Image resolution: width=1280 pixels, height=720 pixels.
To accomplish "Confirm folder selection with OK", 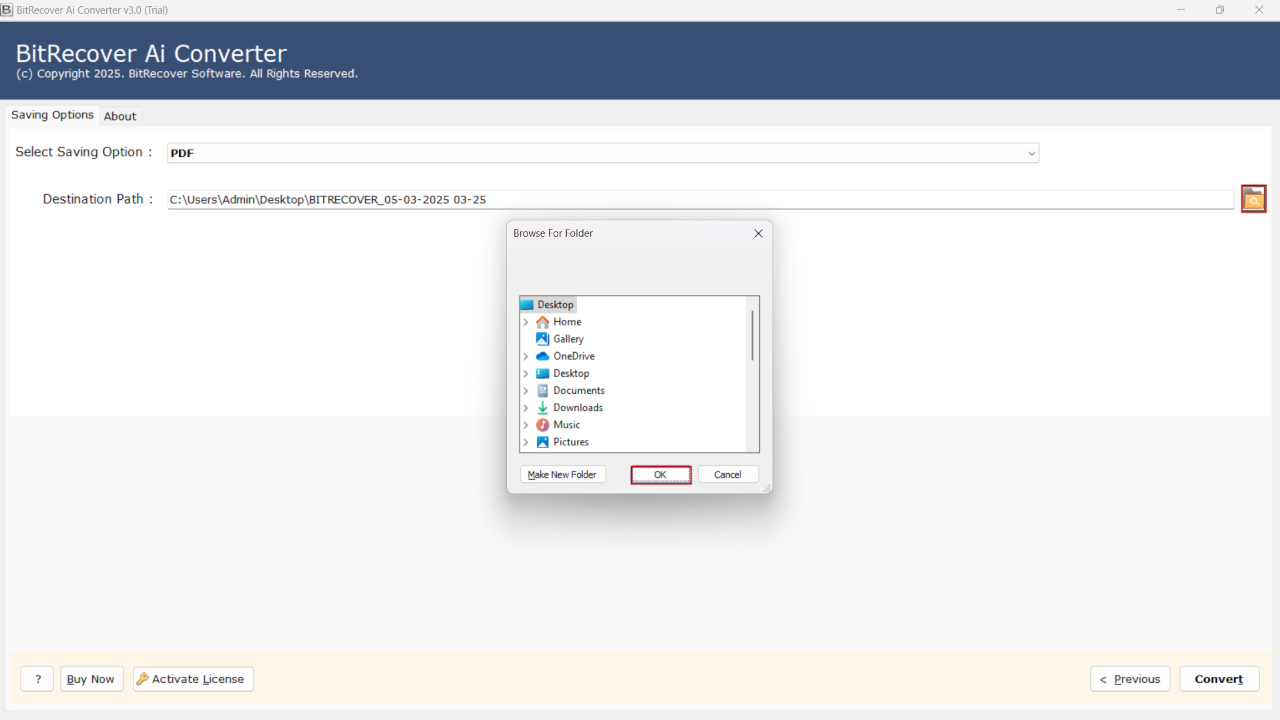I will tap(660, 475).
